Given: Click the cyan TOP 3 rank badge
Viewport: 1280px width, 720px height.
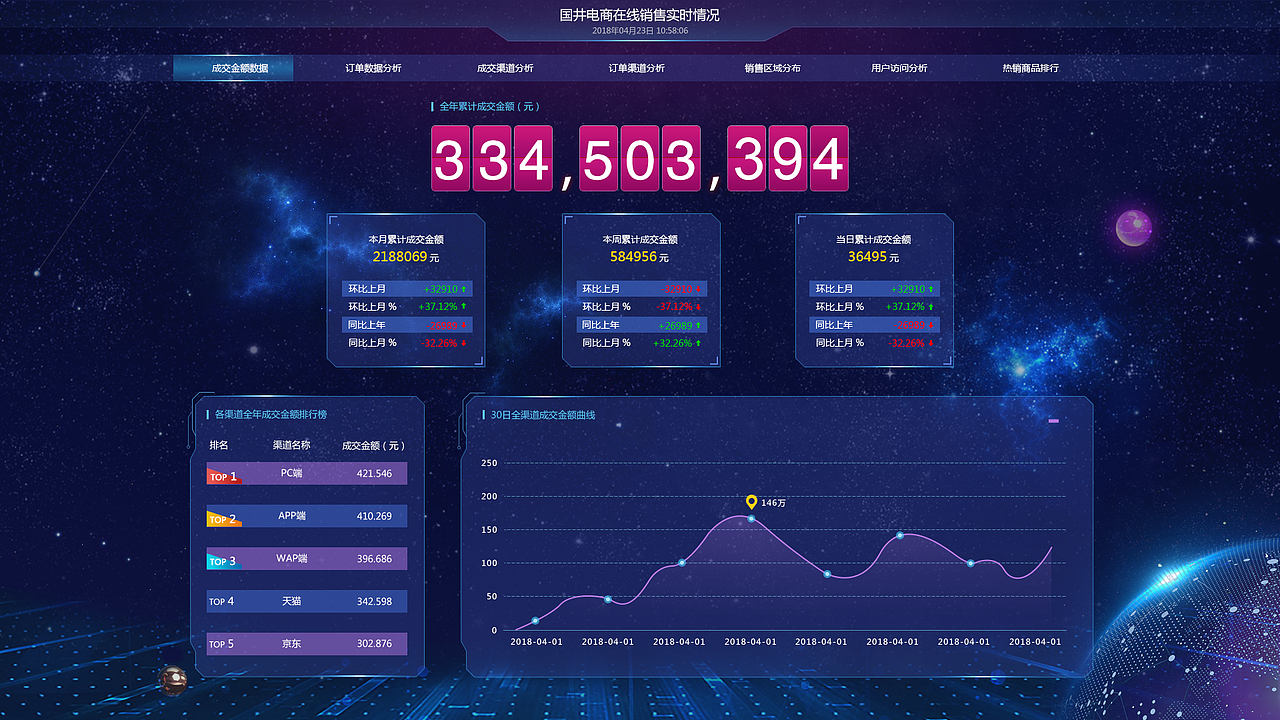Looking at the screenshot, I should pyautogui.click(x=223, y=560).
